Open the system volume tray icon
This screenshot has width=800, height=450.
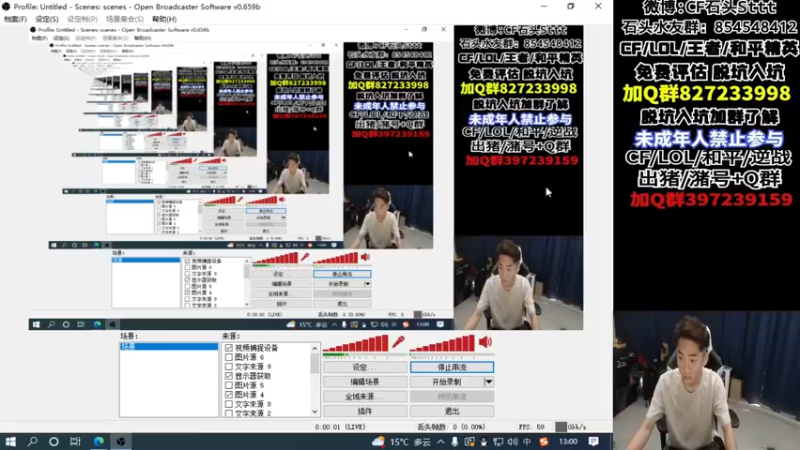pyautogui.click(x=512, y=442)
